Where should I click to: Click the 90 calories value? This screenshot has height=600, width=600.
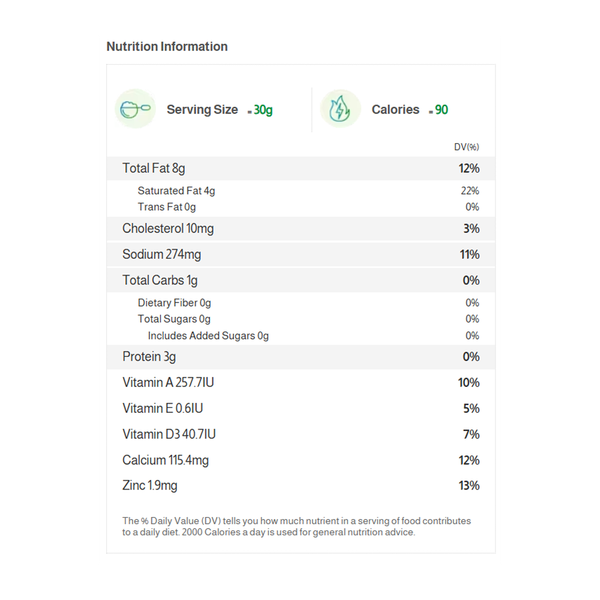pyautogui.click(x=441, y=110)
